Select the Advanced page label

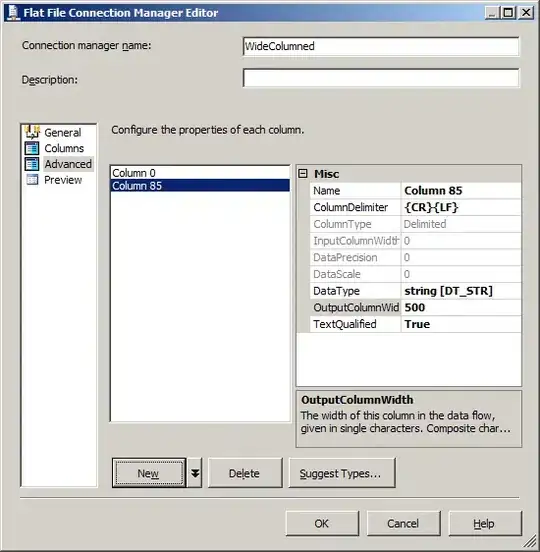[68, 164]
